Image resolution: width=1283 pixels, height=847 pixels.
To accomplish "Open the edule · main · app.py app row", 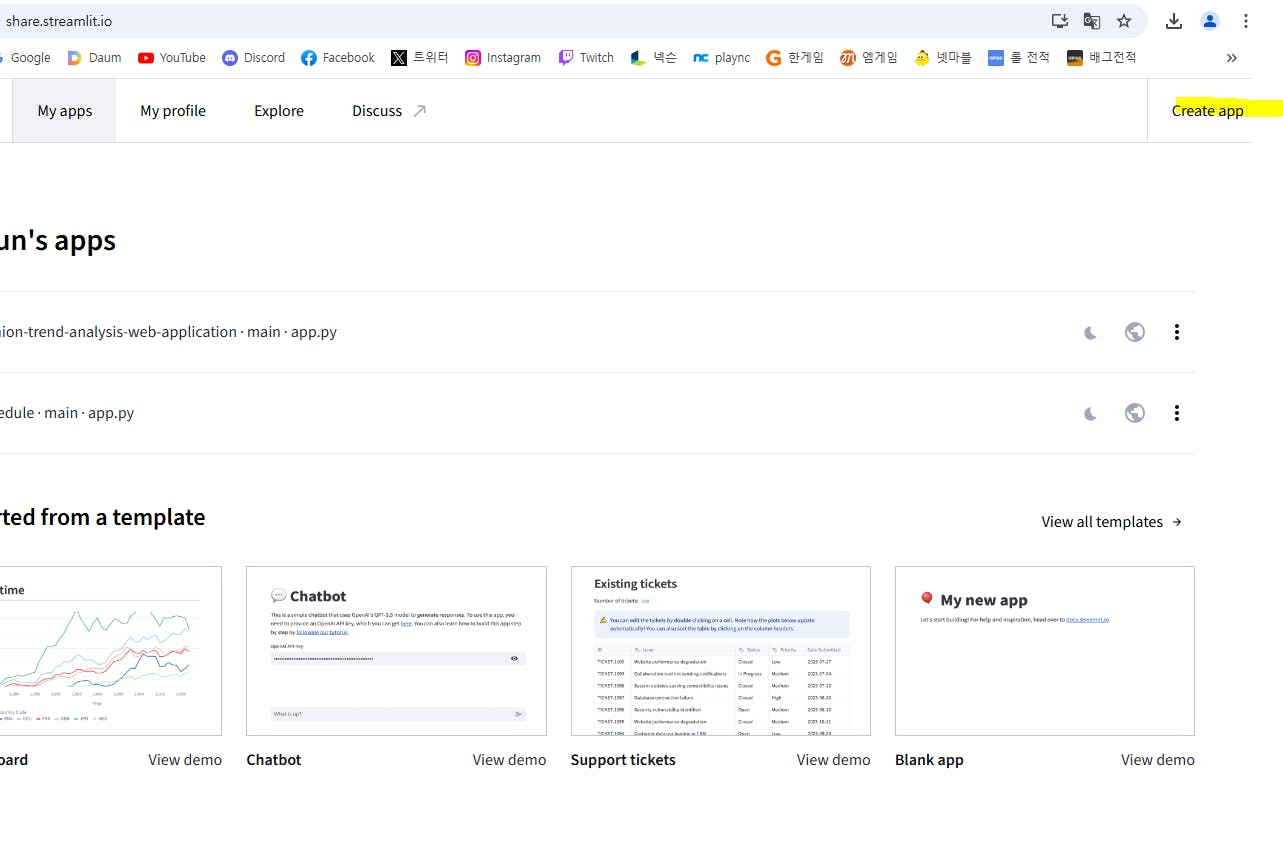I will point(597,413).
